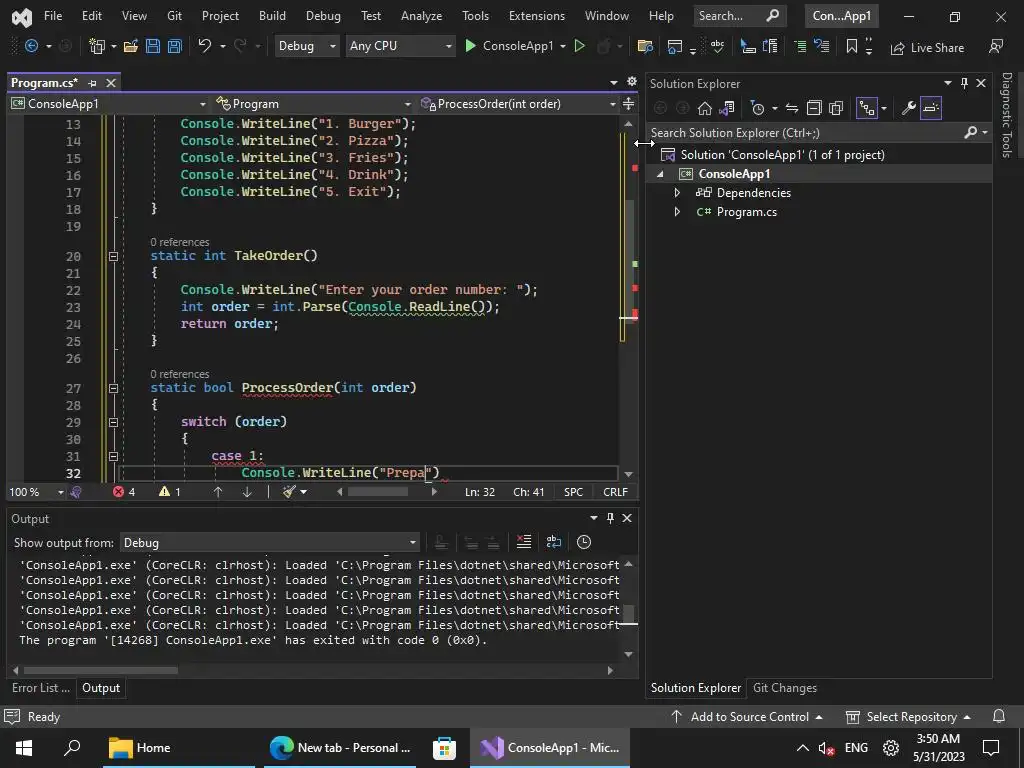This screenshot has height=768, width=1024.
Task: Switch to the Error List tab
Action: pos(40,688)
